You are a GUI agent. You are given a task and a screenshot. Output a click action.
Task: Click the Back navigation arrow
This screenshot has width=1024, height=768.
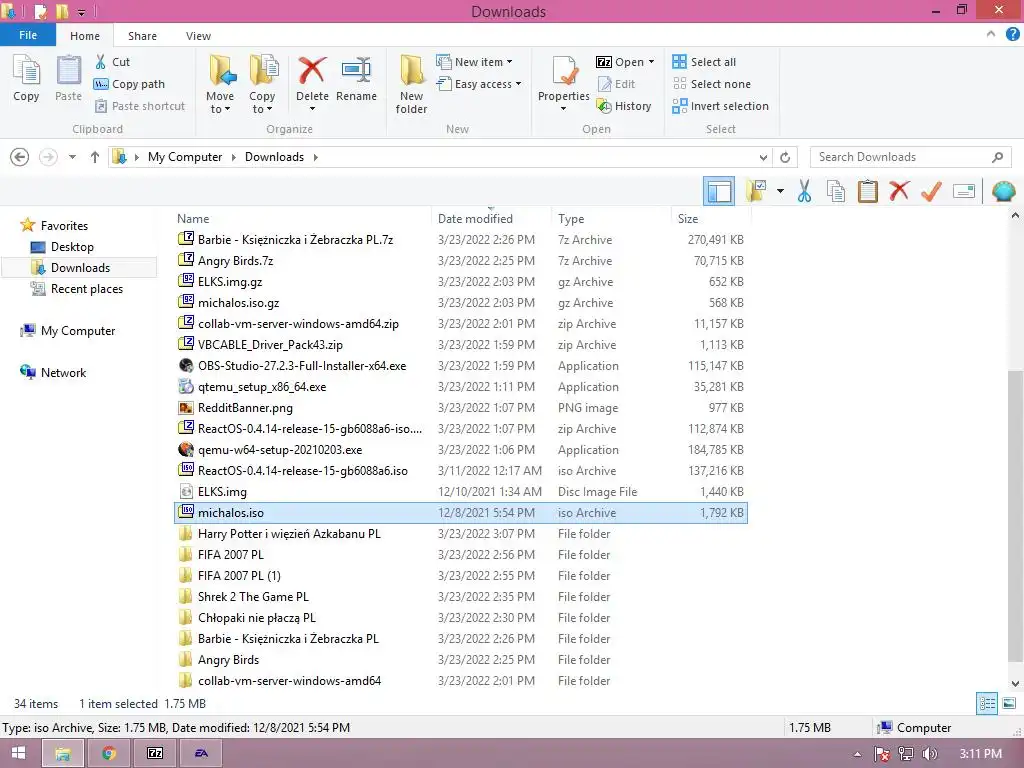(x=20, y=157)
